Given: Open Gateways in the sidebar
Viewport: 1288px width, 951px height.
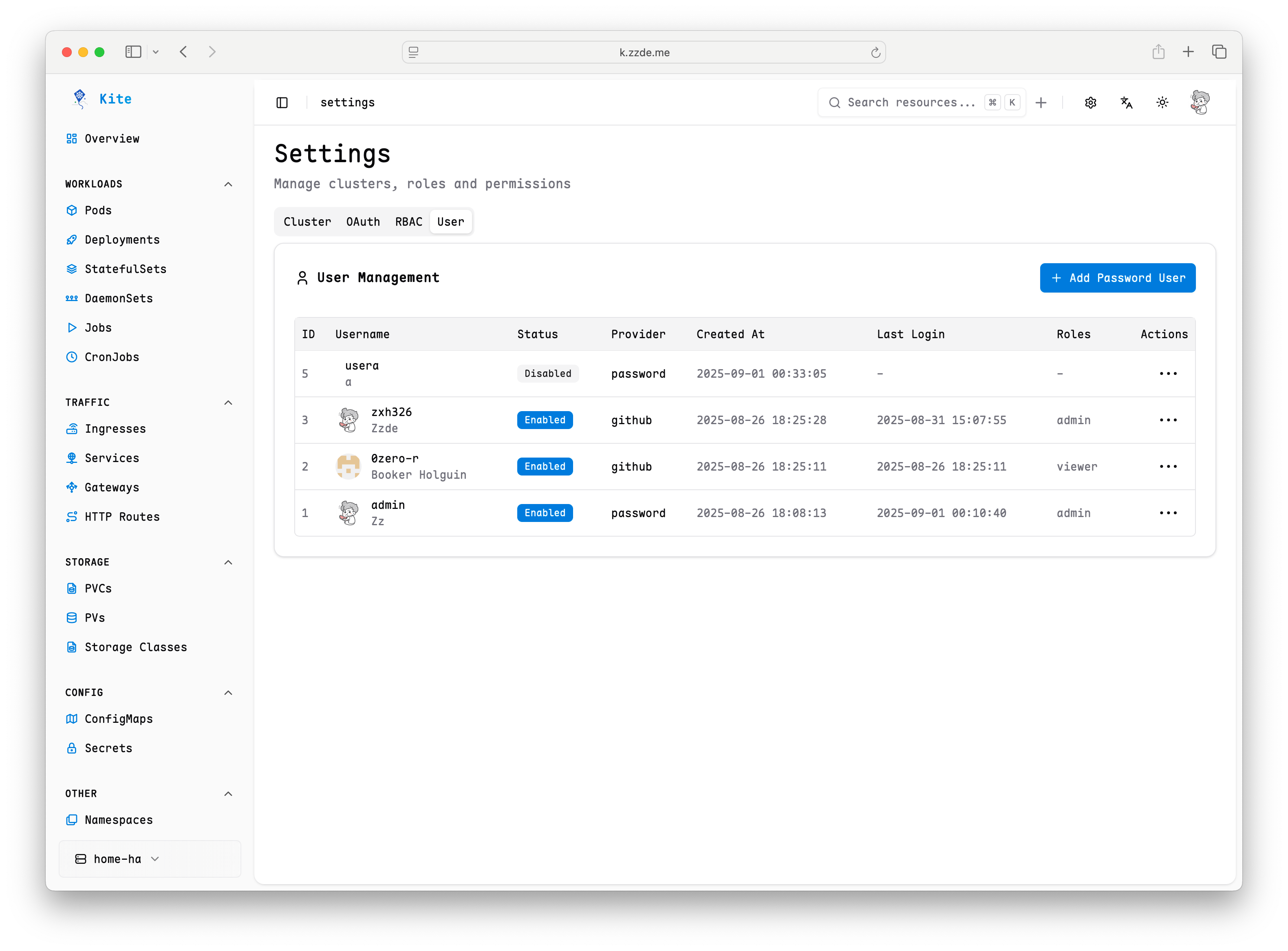Looking at the screenshot, I should point(112,487).
